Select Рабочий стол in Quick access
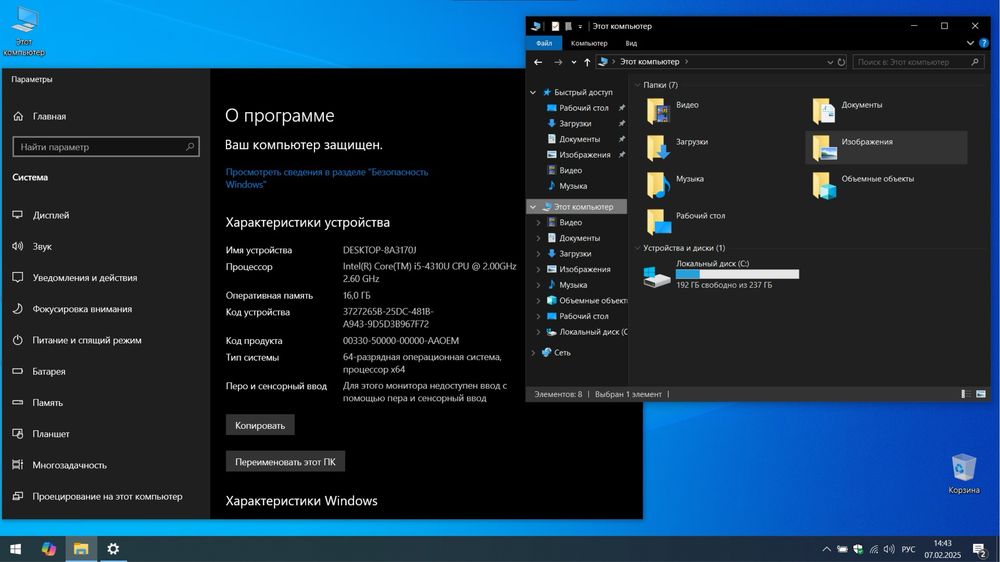 click(x=584, y=108)
